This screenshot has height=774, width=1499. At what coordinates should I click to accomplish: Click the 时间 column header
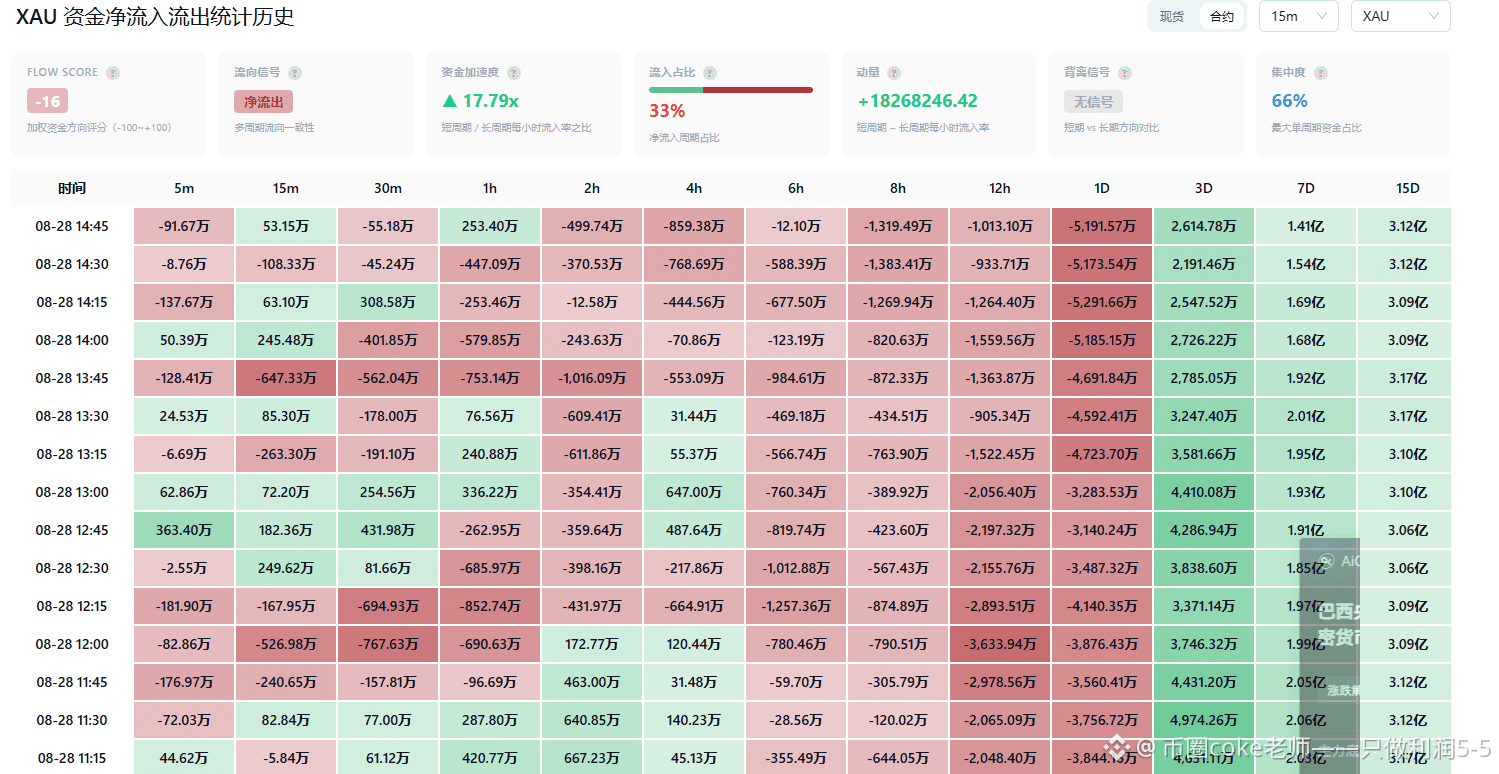click(72, 188)
